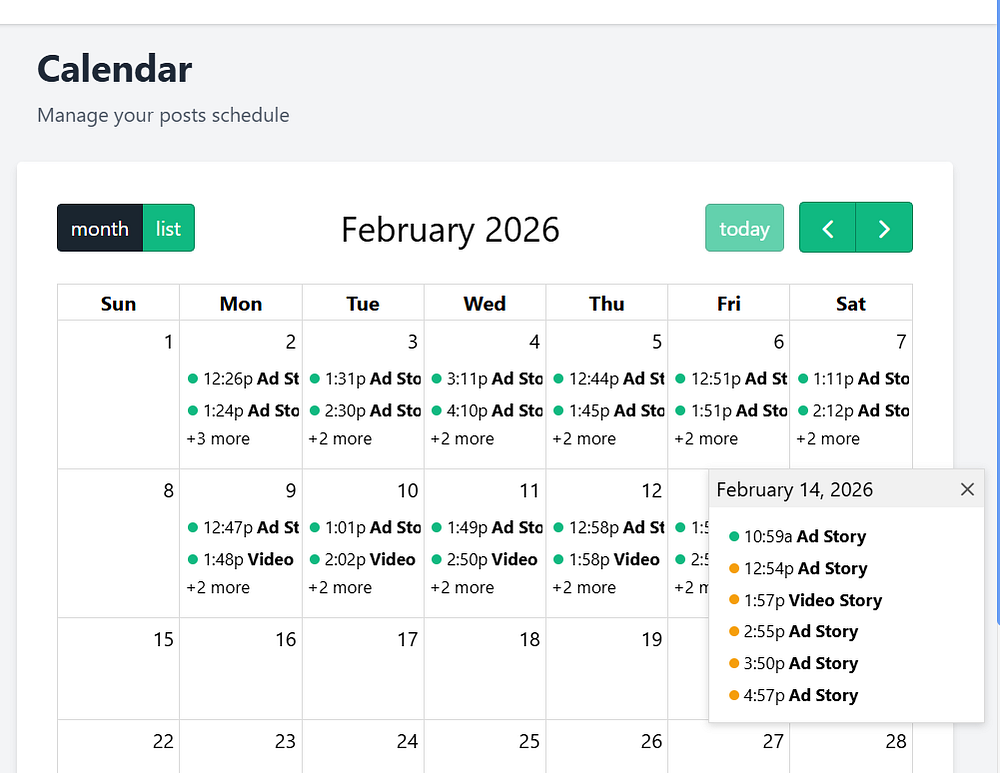
Task: Show "+2 more" events on Saturday 7
Action: (x=828, y=439)
